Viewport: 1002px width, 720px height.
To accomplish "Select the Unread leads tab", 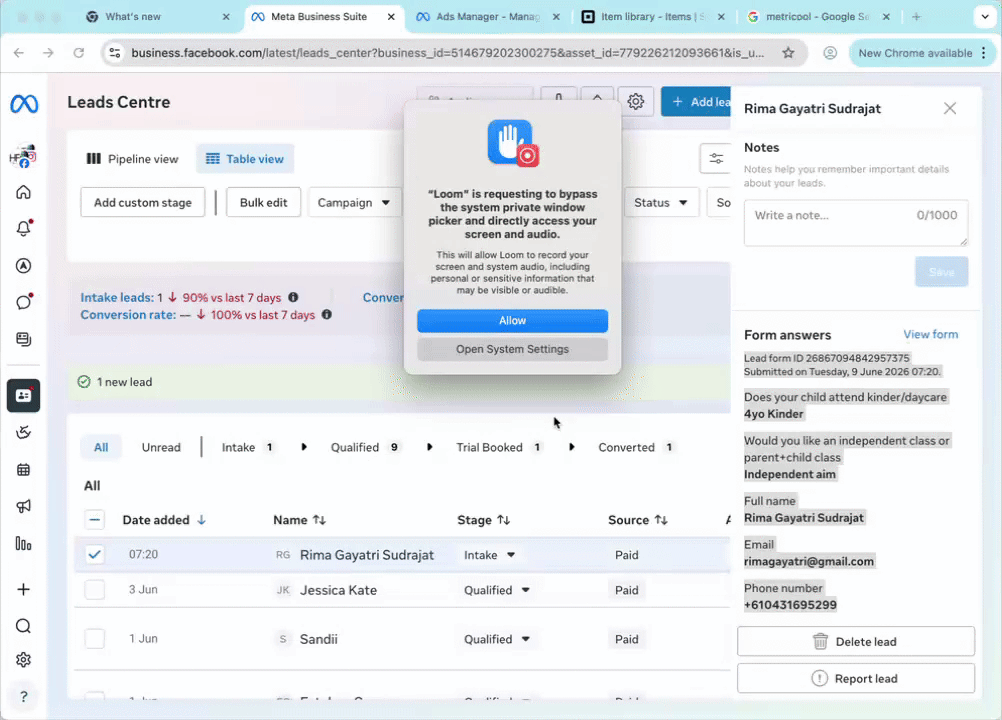I will [161, 447].
